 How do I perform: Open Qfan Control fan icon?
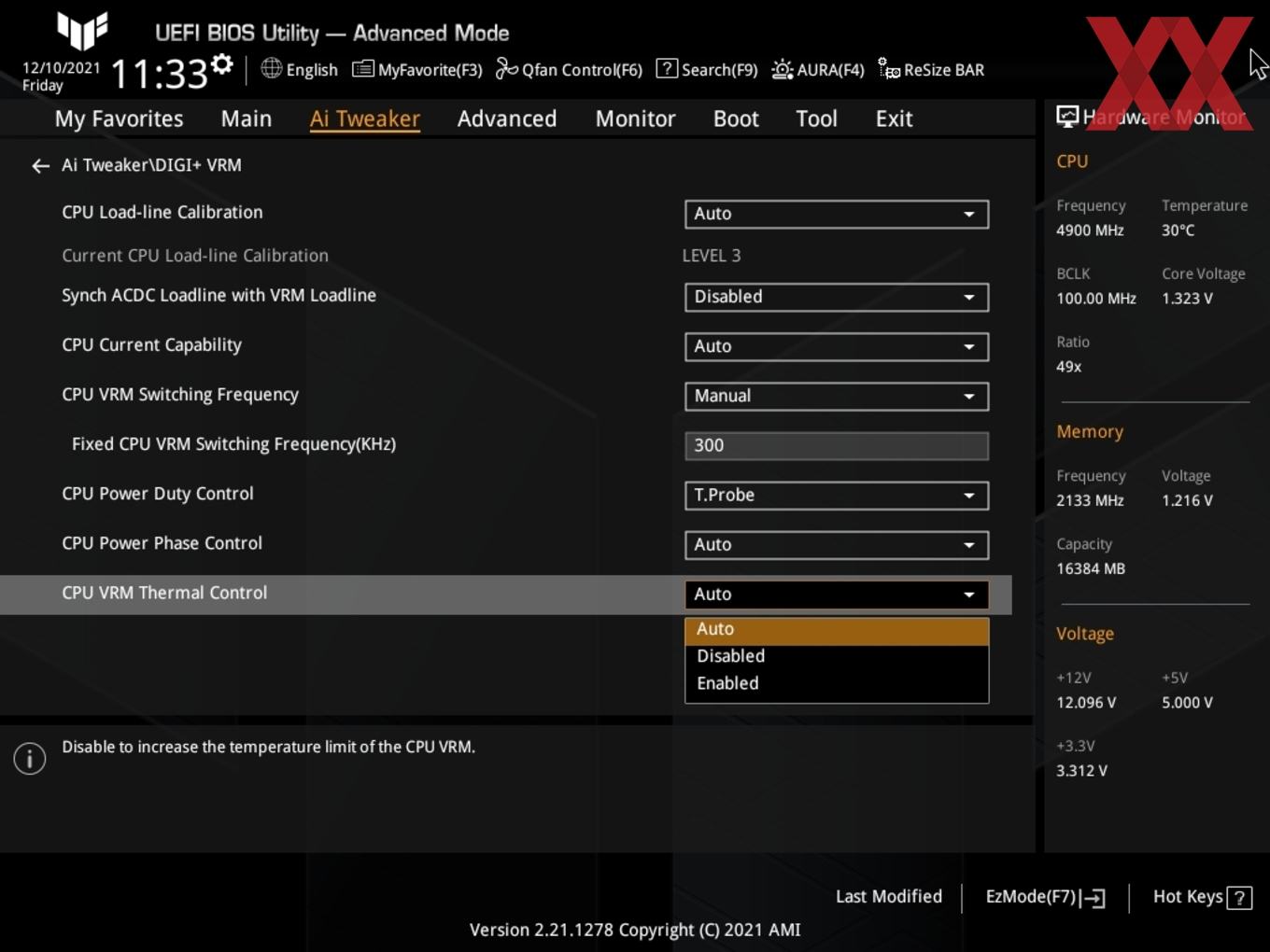(506, 69)
